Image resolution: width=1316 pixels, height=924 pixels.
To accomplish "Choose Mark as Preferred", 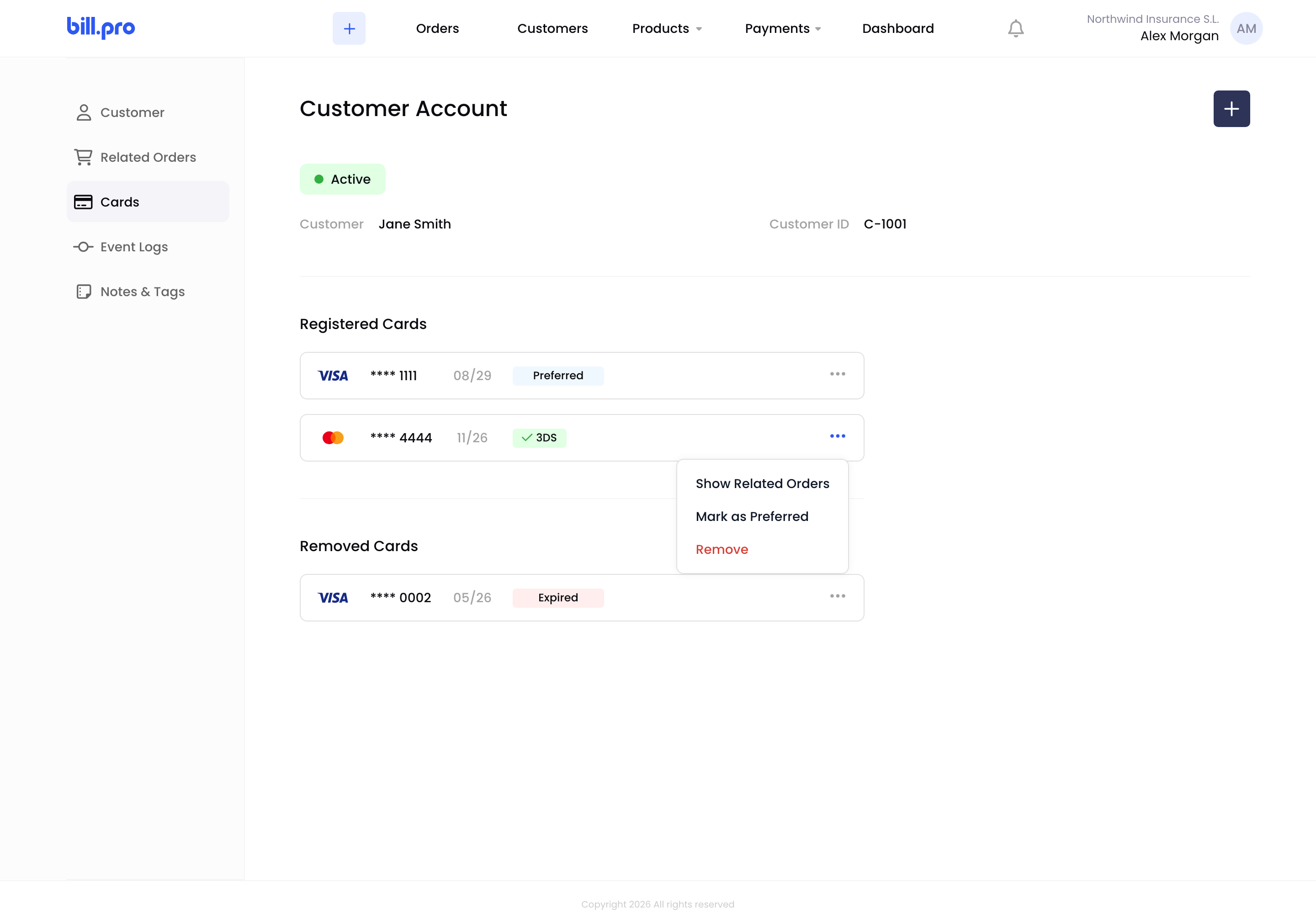I will click(x=752, y=516).
